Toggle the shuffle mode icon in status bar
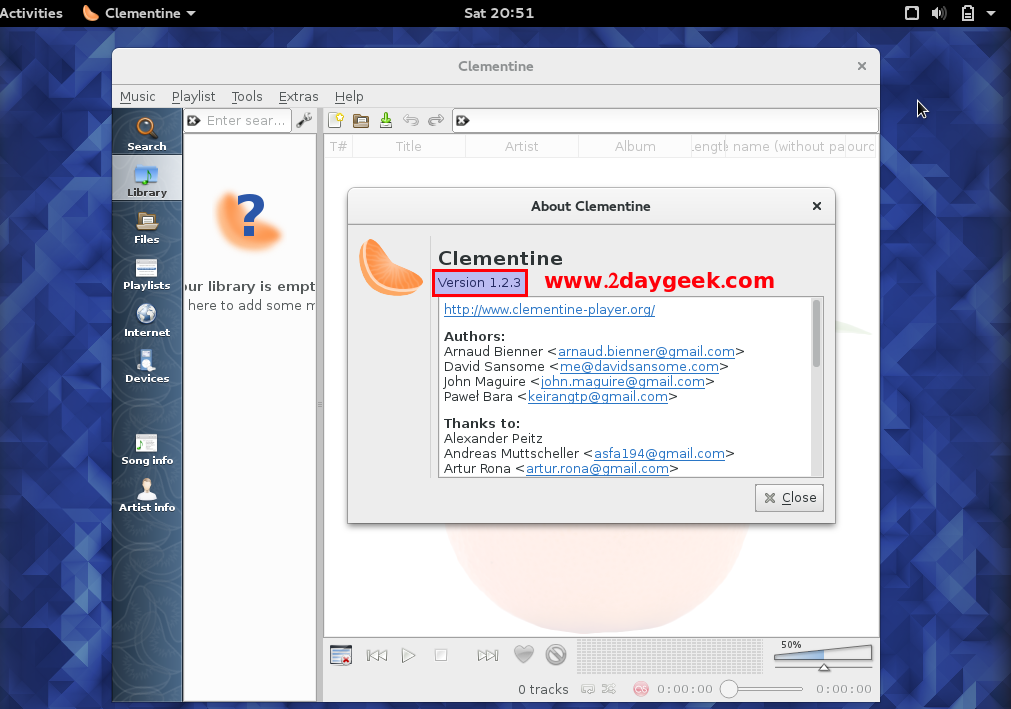 click(609, 689)
